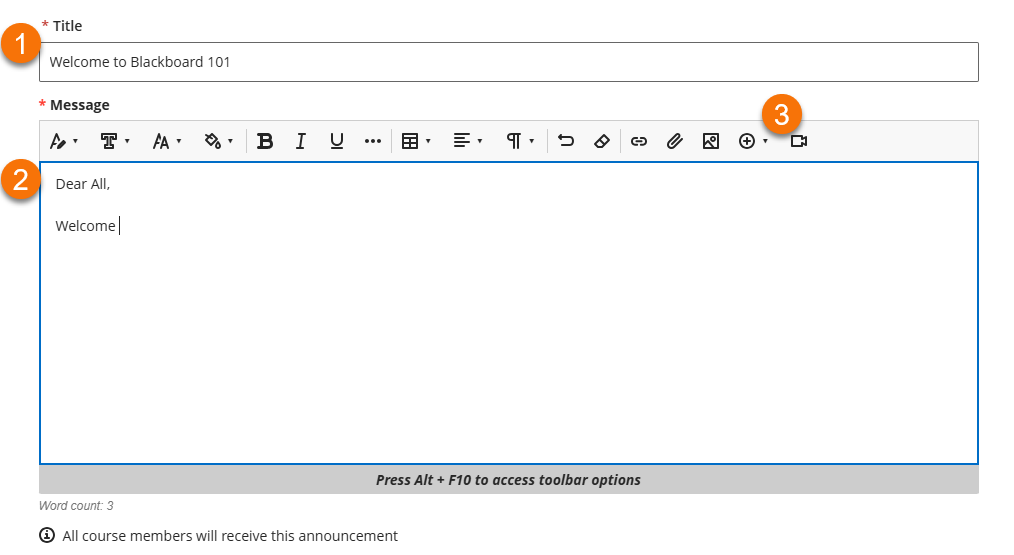Open the insert table dropdown
The width and height of the screenshot is (1014, 555).
(x=416, y=141)
